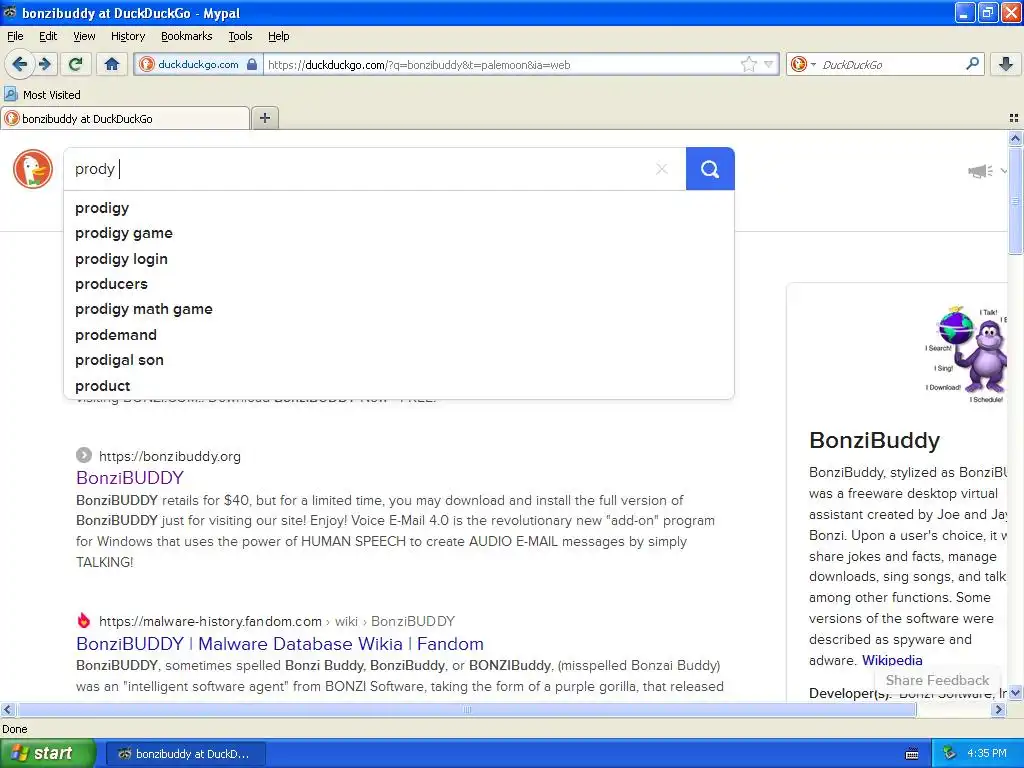Click the DuckDuckGo duck logo
Image resolution: width=1024 pixels, height=768 pixels.
pyautogui.click(x=33, y=168)
